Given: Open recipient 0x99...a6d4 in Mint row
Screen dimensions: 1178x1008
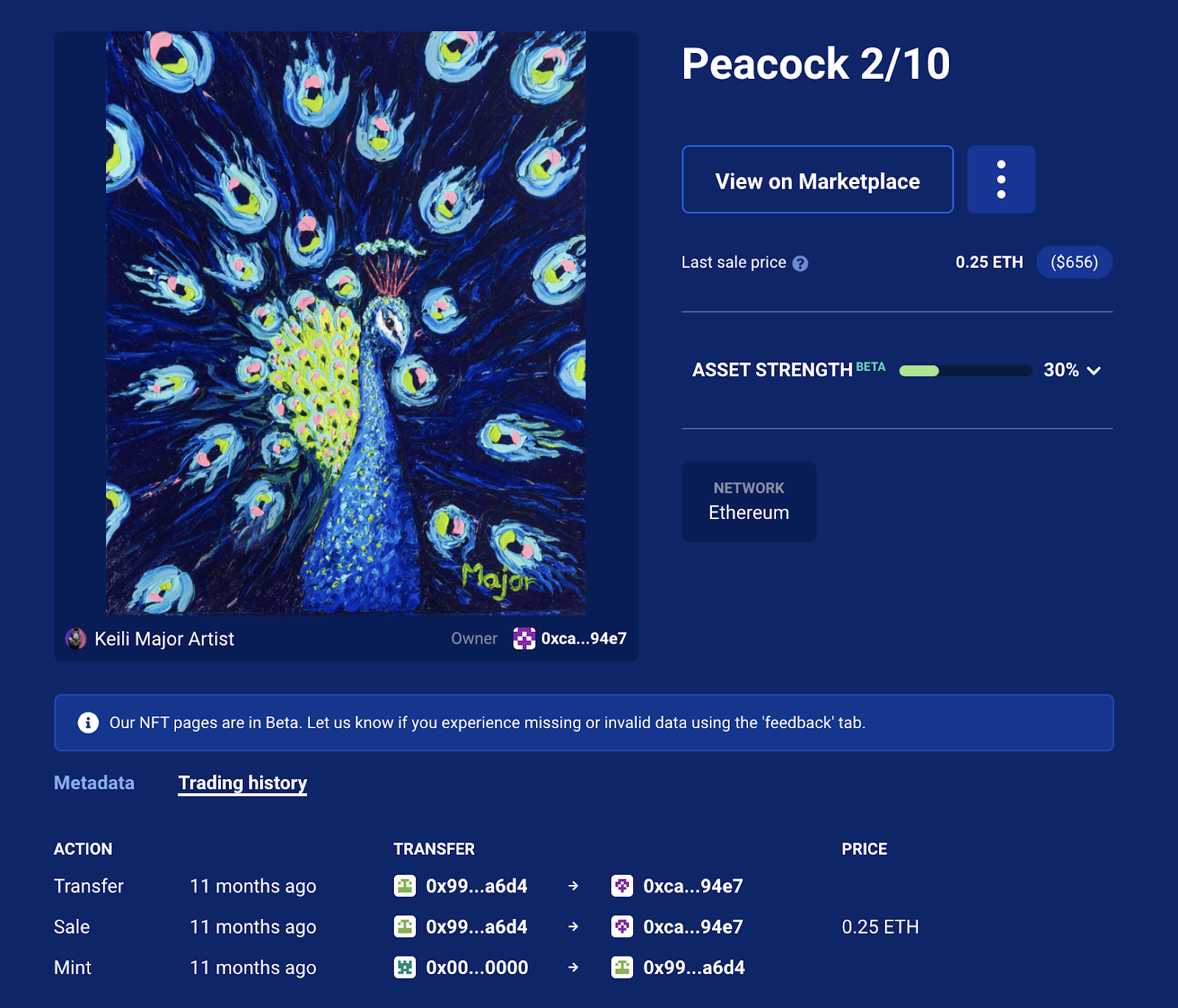Looking at the screenshot, I should [x=694, y=968].
